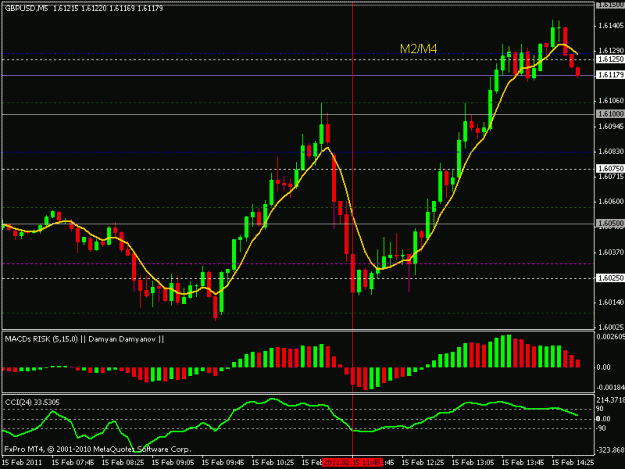This screenshot has width=625, height=469.
Task: Click the 15 Feb 13:45 time label
Action: click(x=523, y=463)
